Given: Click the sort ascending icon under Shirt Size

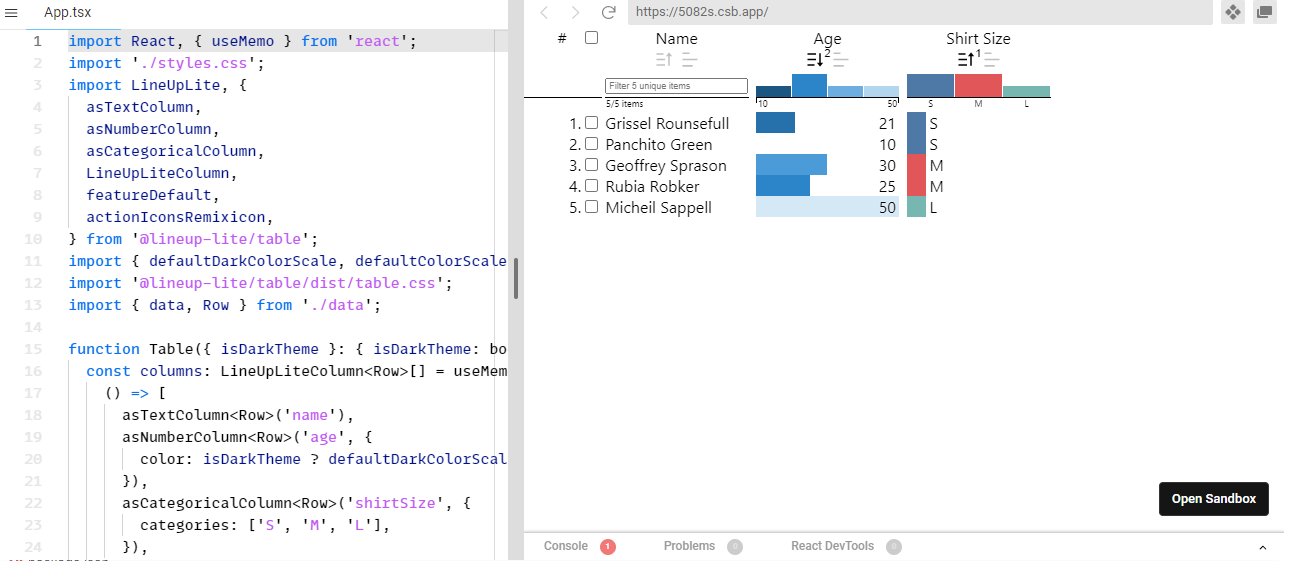Looking at the screenshot, I should [x=965, y=60].
